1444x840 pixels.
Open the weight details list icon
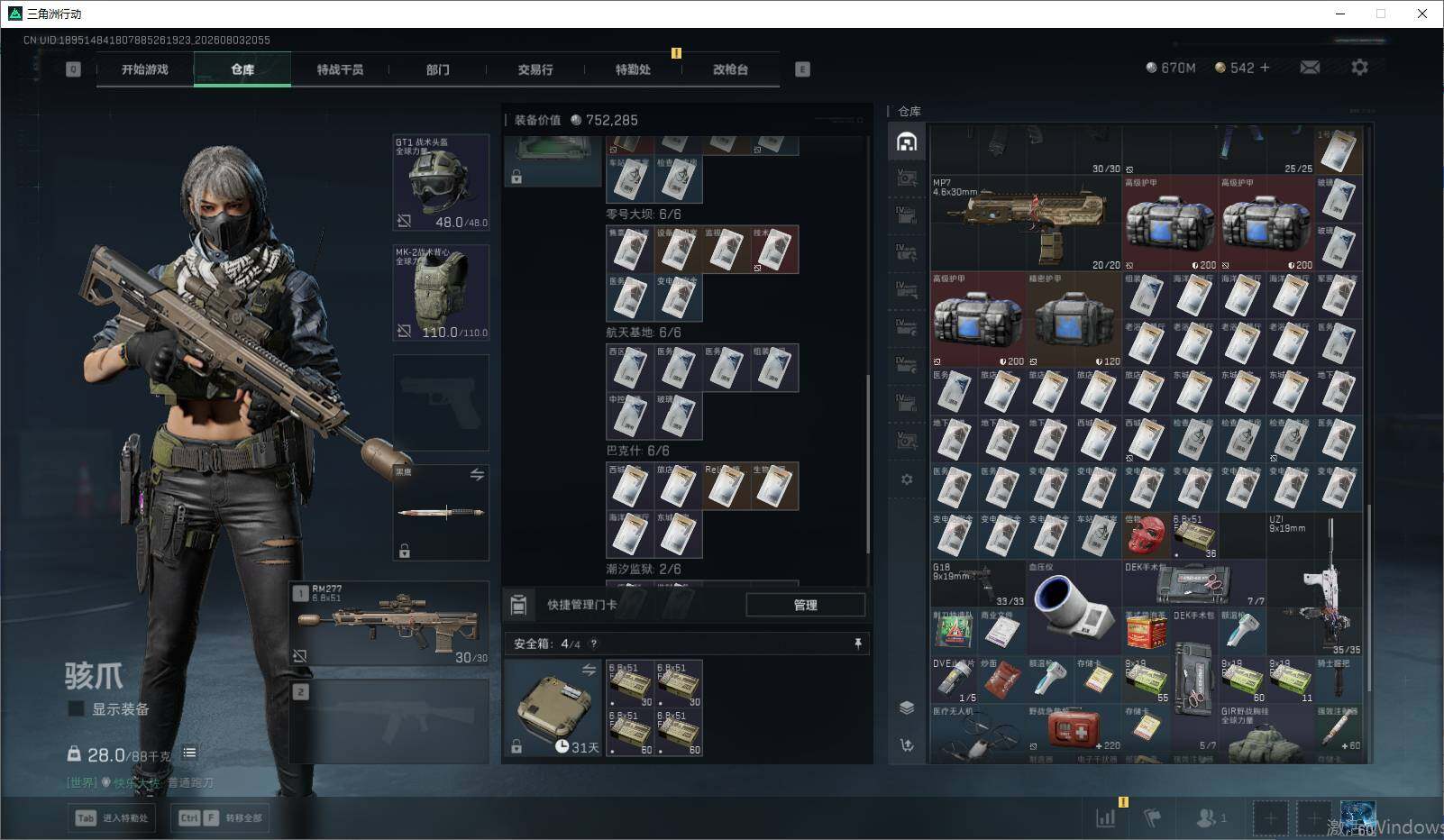coord(189,753)
